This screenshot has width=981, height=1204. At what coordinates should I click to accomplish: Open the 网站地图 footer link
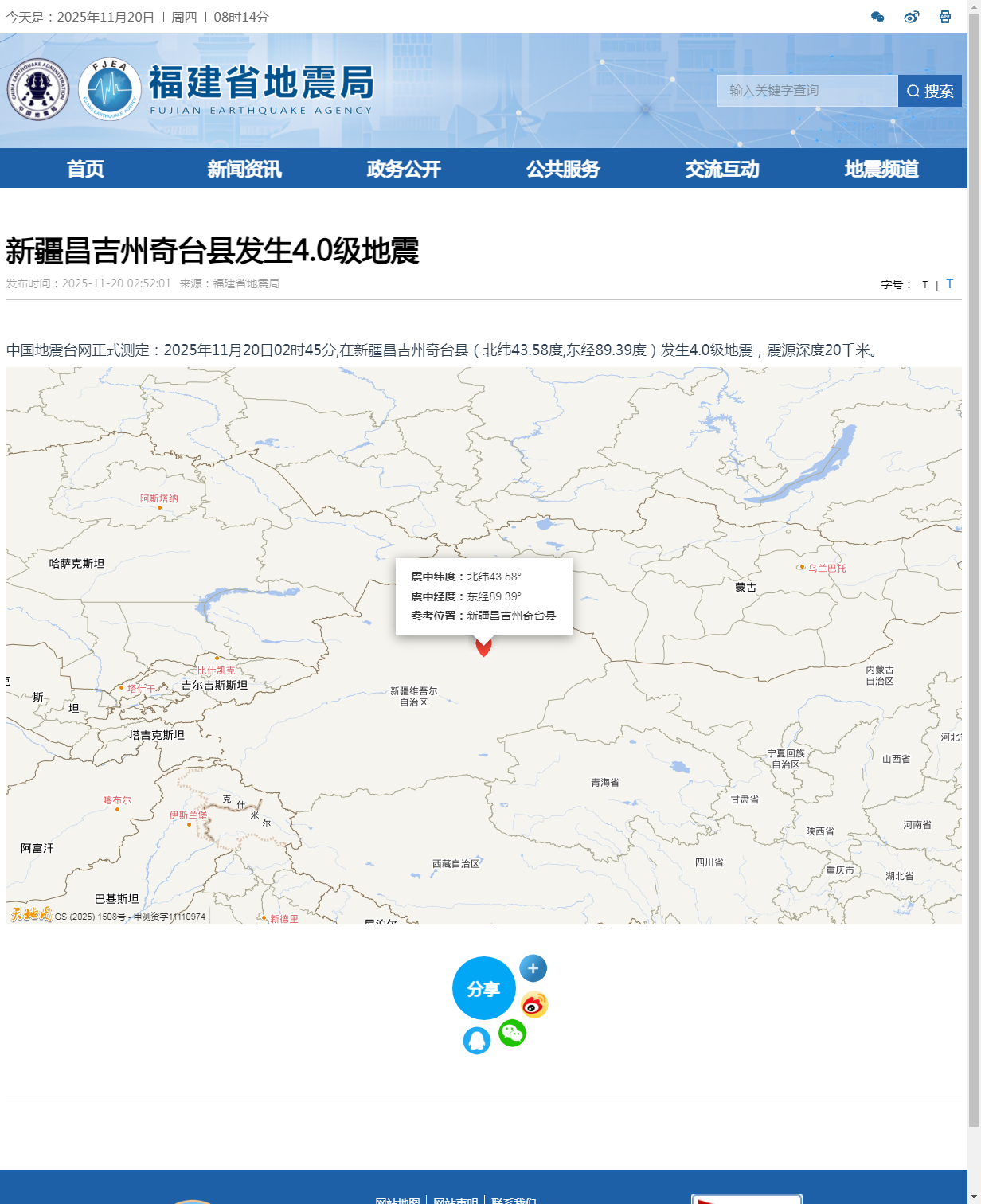pyautogui.click(x=396, y=1199)
